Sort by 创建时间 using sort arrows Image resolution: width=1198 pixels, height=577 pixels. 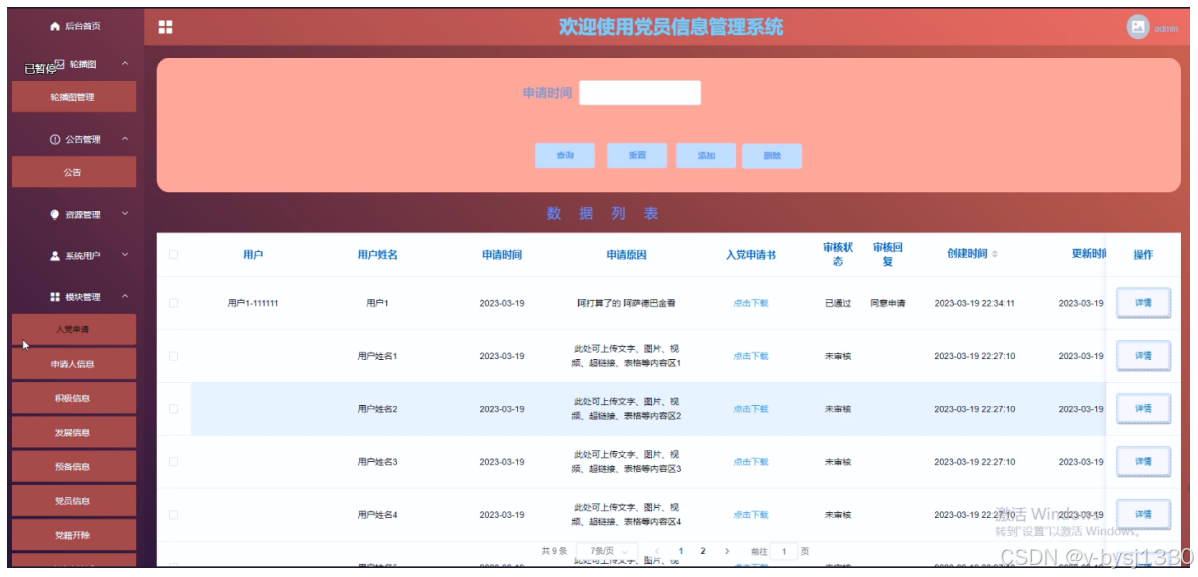click(994, 254)
